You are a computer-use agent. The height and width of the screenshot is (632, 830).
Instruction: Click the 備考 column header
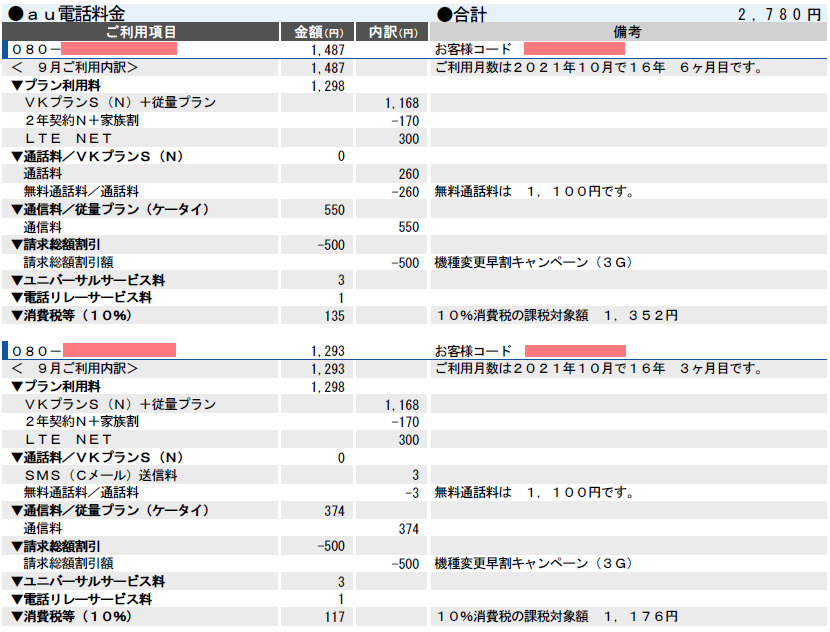click(627, 32)
